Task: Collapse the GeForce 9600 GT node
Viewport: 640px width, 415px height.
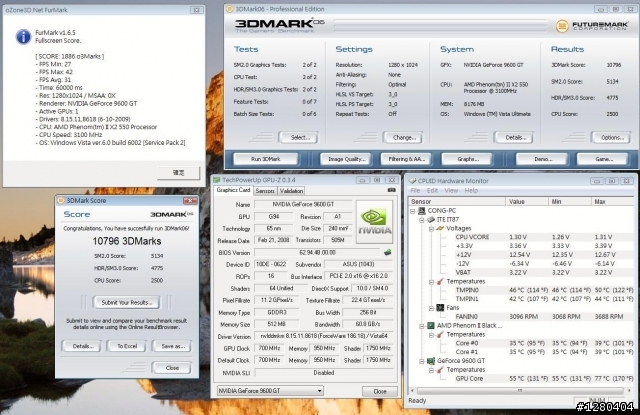Action: tap(422, 361)
